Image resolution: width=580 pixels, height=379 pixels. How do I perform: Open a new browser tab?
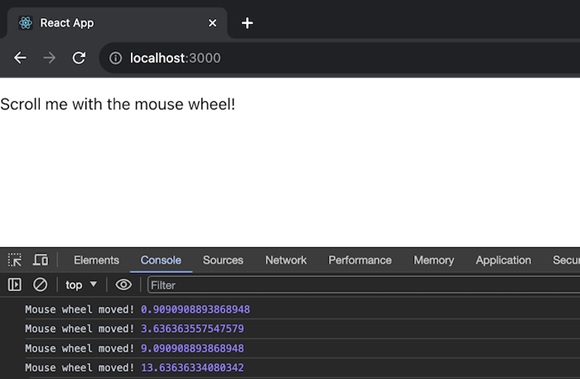[x=247, y=23]
